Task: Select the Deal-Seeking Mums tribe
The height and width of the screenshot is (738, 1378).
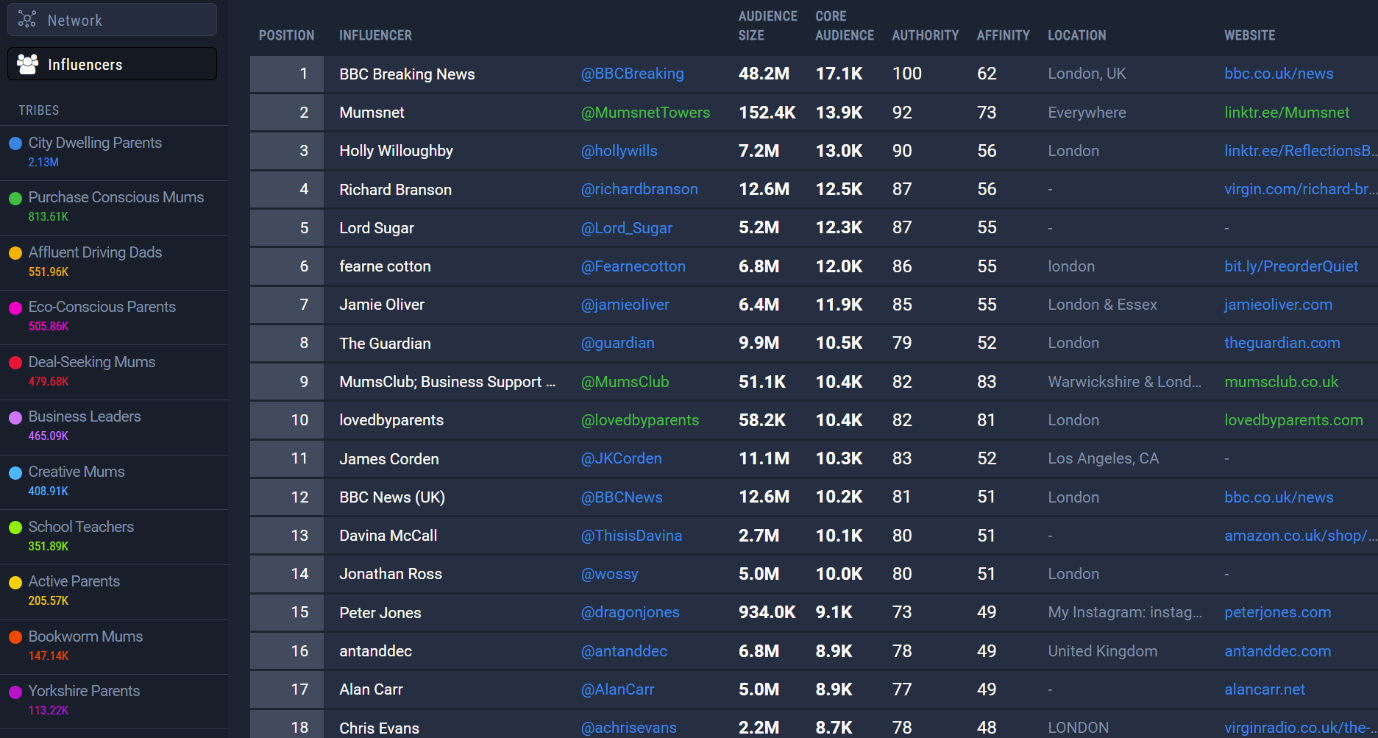Action: [113, 372]
